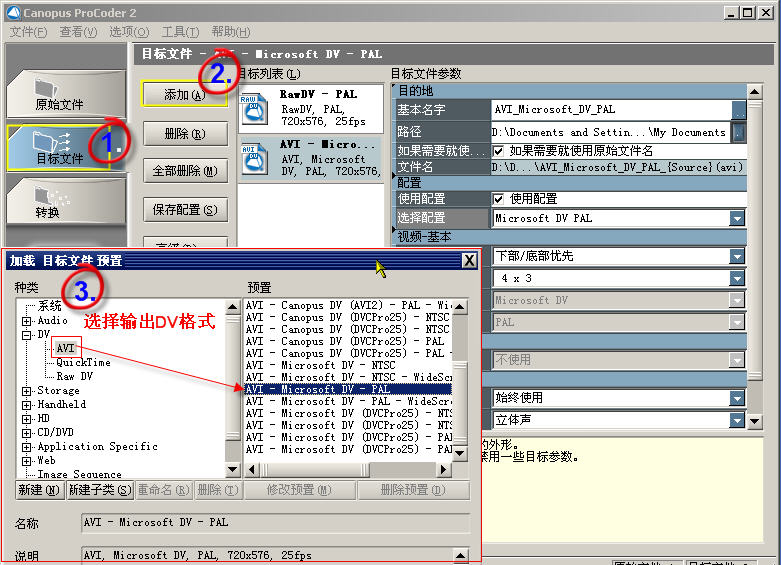Viewport: 781px width, 565px height.
Task: Open the 立体声 stereo dropdown
Action: point(737,420)
